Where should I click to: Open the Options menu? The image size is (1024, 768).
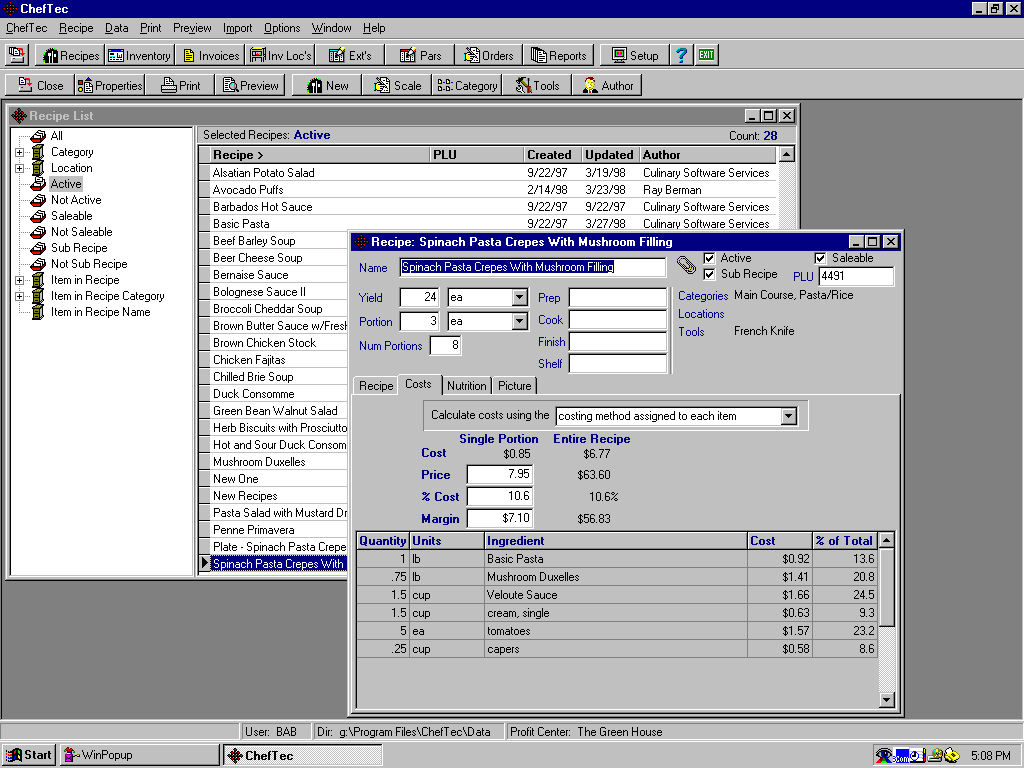click(282, 28)
